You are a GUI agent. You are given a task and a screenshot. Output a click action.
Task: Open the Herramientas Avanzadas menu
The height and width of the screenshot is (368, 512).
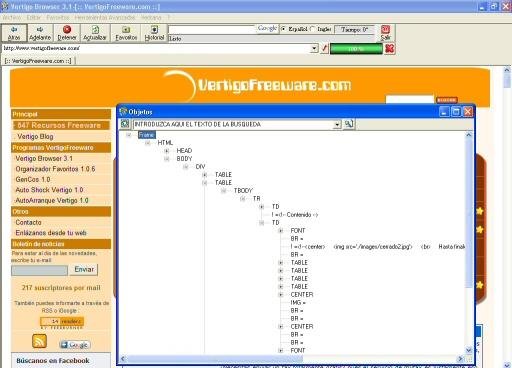point(105,17)
